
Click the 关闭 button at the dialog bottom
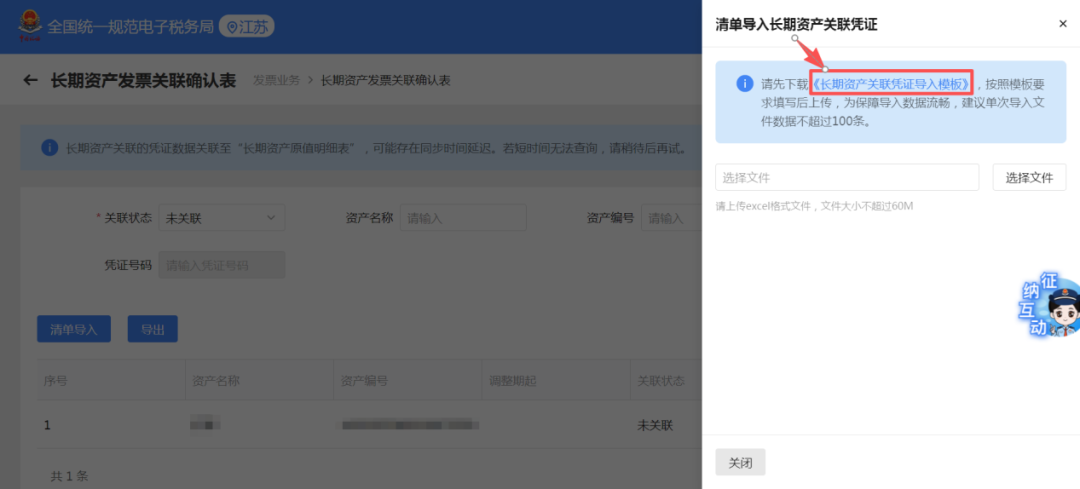click(740, 463)
